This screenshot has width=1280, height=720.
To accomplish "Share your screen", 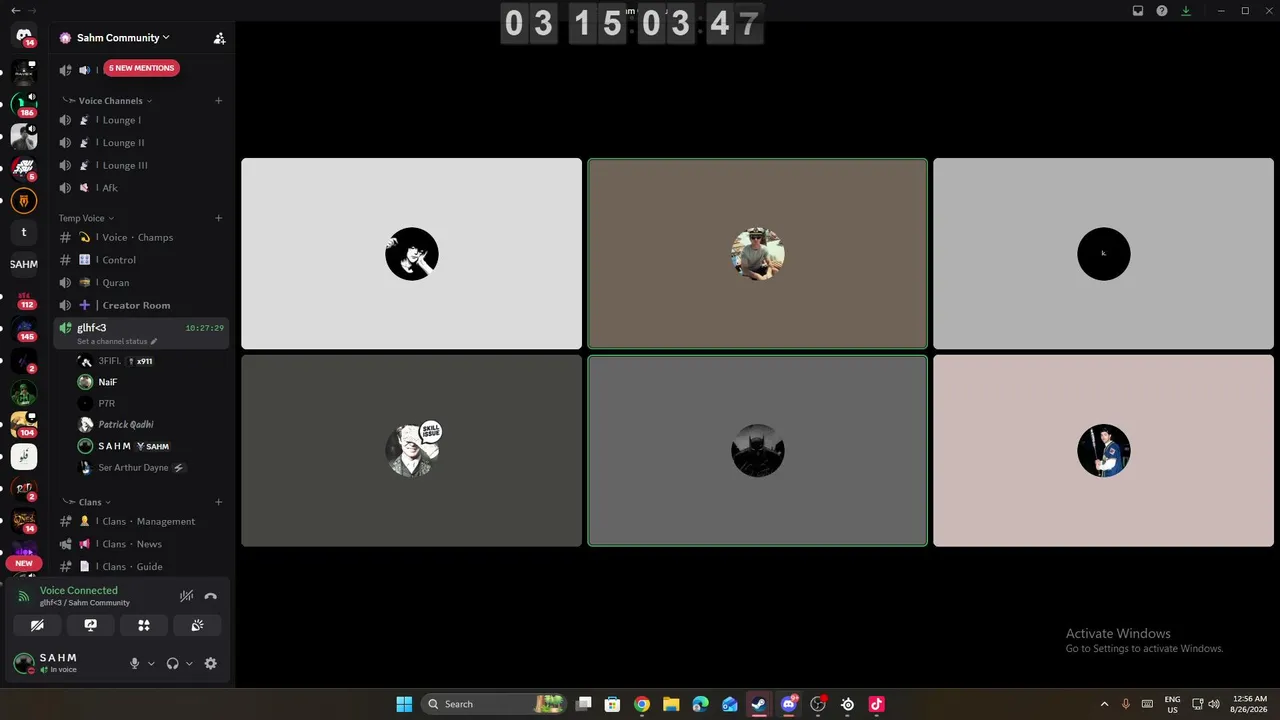I will (x=91, y=625).
